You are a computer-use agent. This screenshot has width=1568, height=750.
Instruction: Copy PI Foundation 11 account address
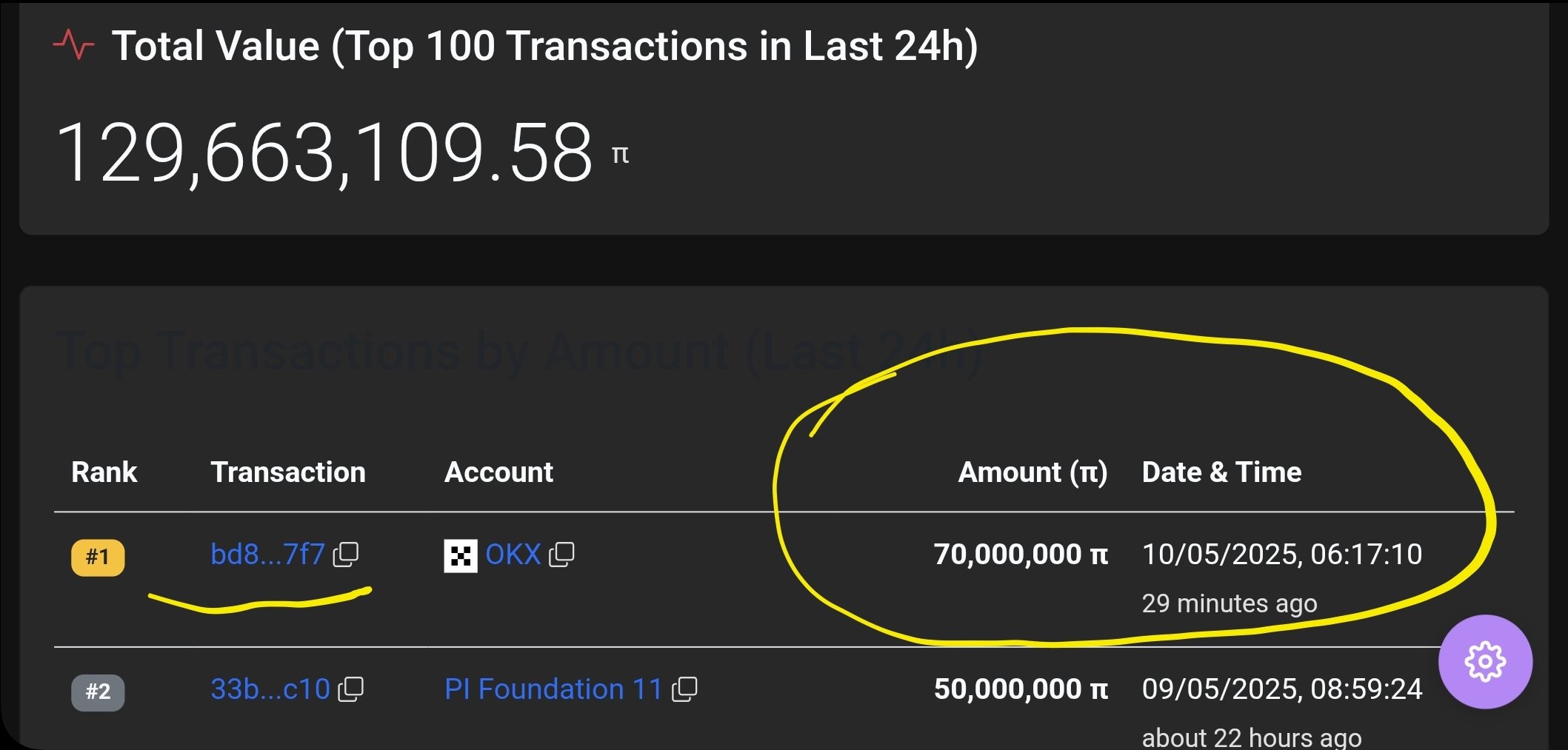tap(684, 689)
